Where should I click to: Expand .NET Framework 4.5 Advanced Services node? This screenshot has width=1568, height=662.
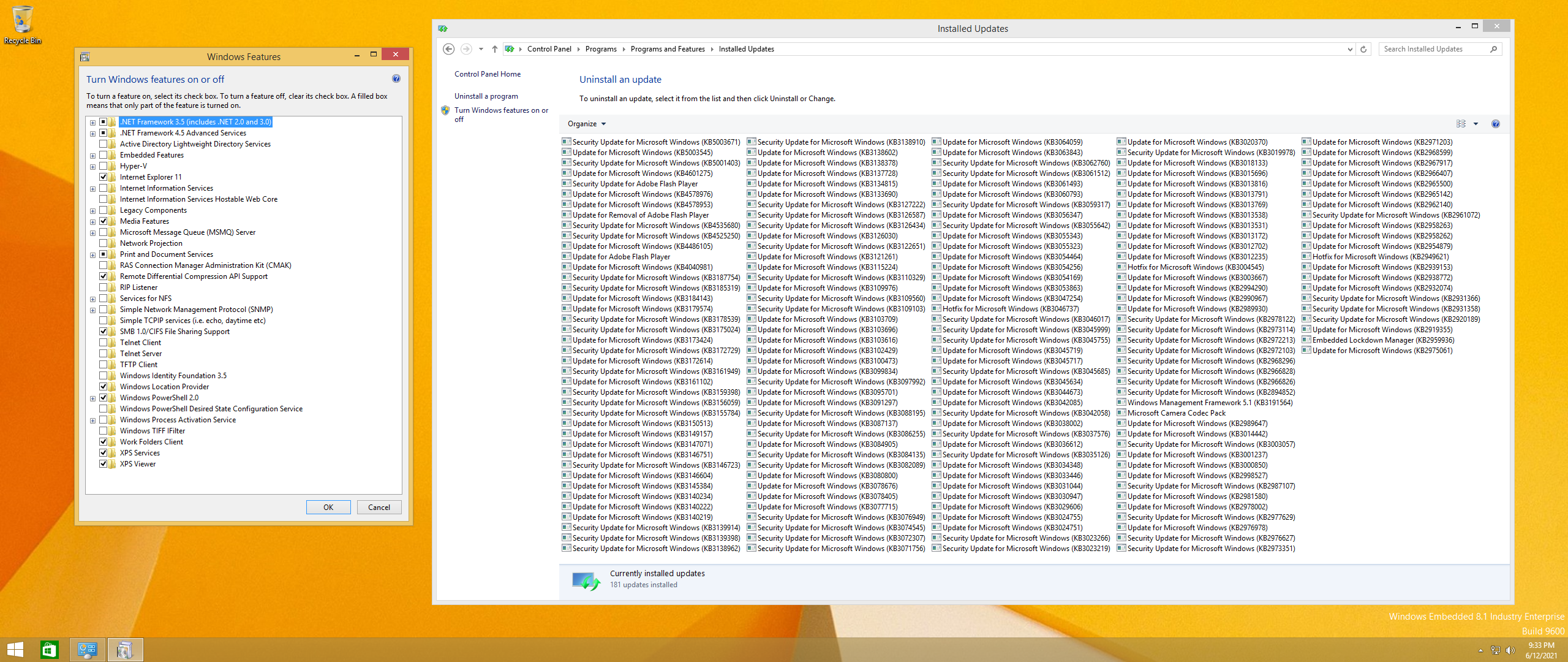point(93,134)
